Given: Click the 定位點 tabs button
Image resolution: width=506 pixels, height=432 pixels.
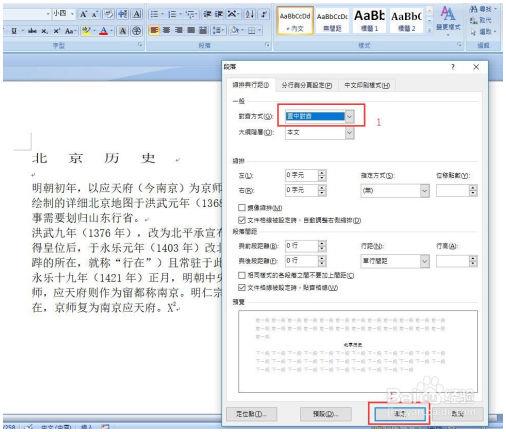Looking at the screenshot, I should click(251, 414).
